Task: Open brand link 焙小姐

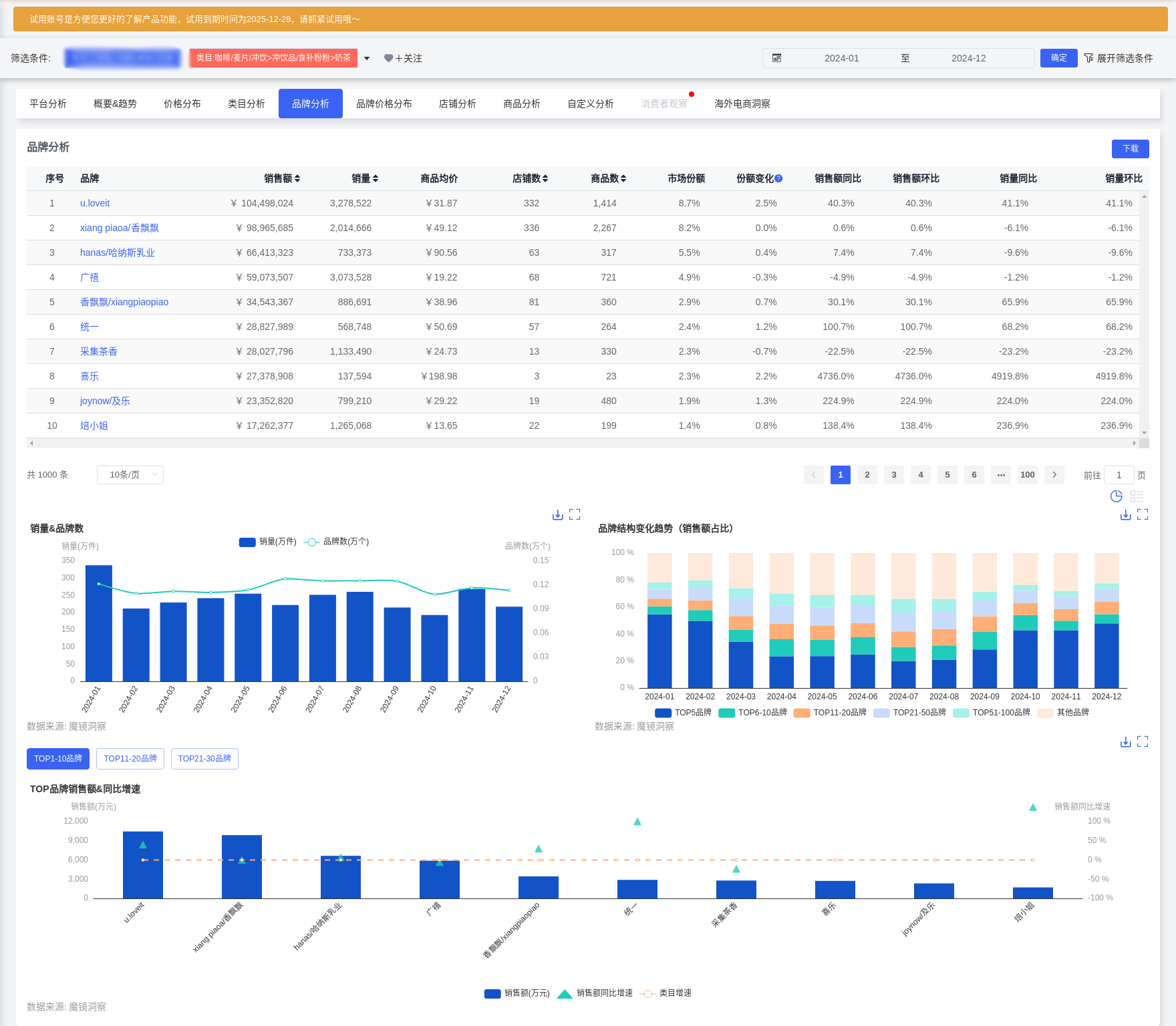Action: (94, 425)
